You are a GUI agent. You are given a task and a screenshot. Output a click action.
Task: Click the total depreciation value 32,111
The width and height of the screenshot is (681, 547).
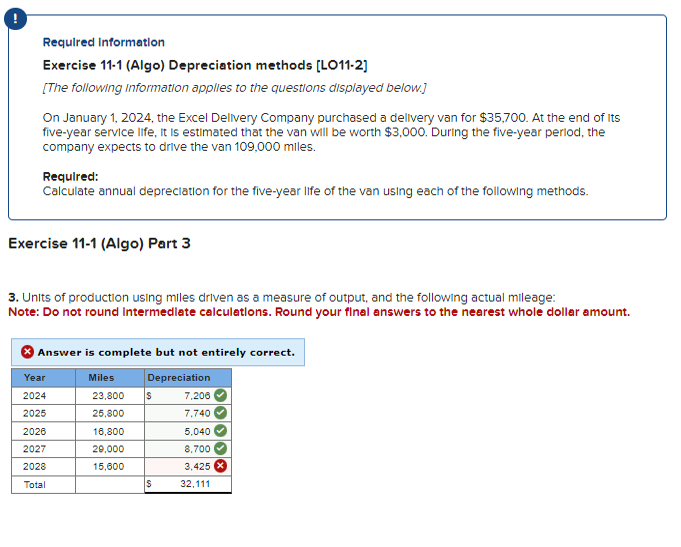tap(195, 484)
